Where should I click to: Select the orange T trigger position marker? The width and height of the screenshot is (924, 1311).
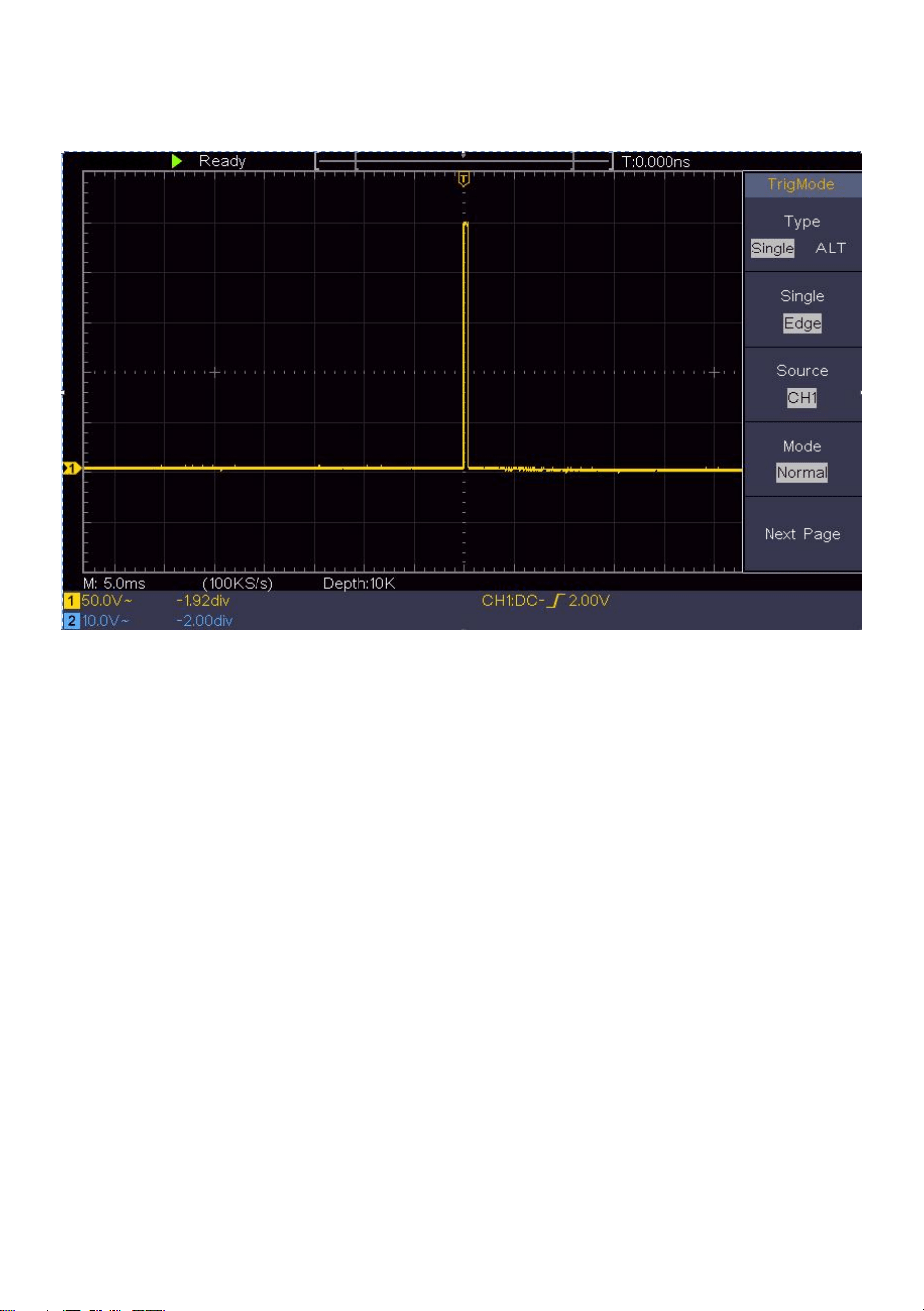click(463, 180)
